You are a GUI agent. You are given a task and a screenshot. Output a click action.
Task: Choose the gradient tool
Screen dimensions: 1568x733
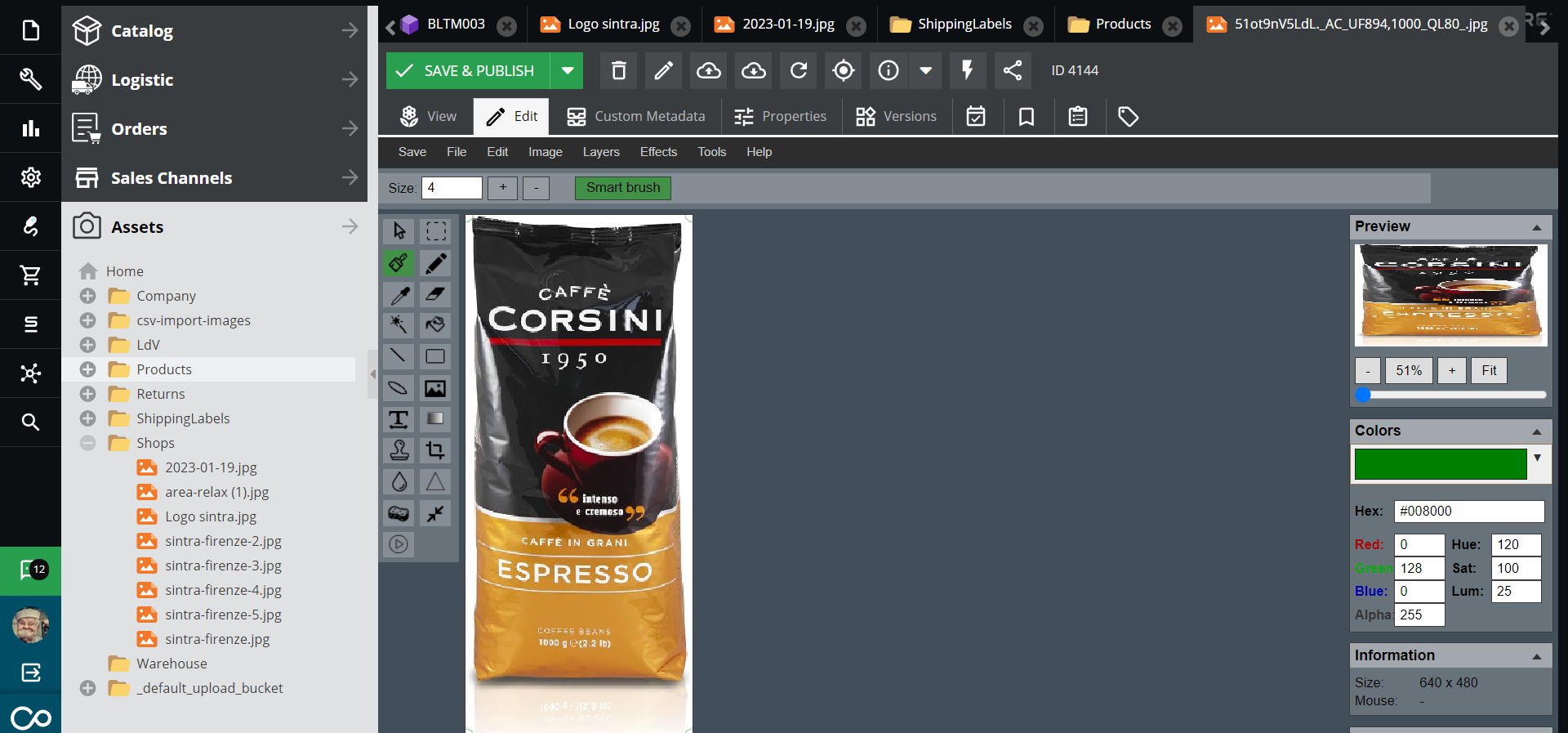(x=435, y=419)
